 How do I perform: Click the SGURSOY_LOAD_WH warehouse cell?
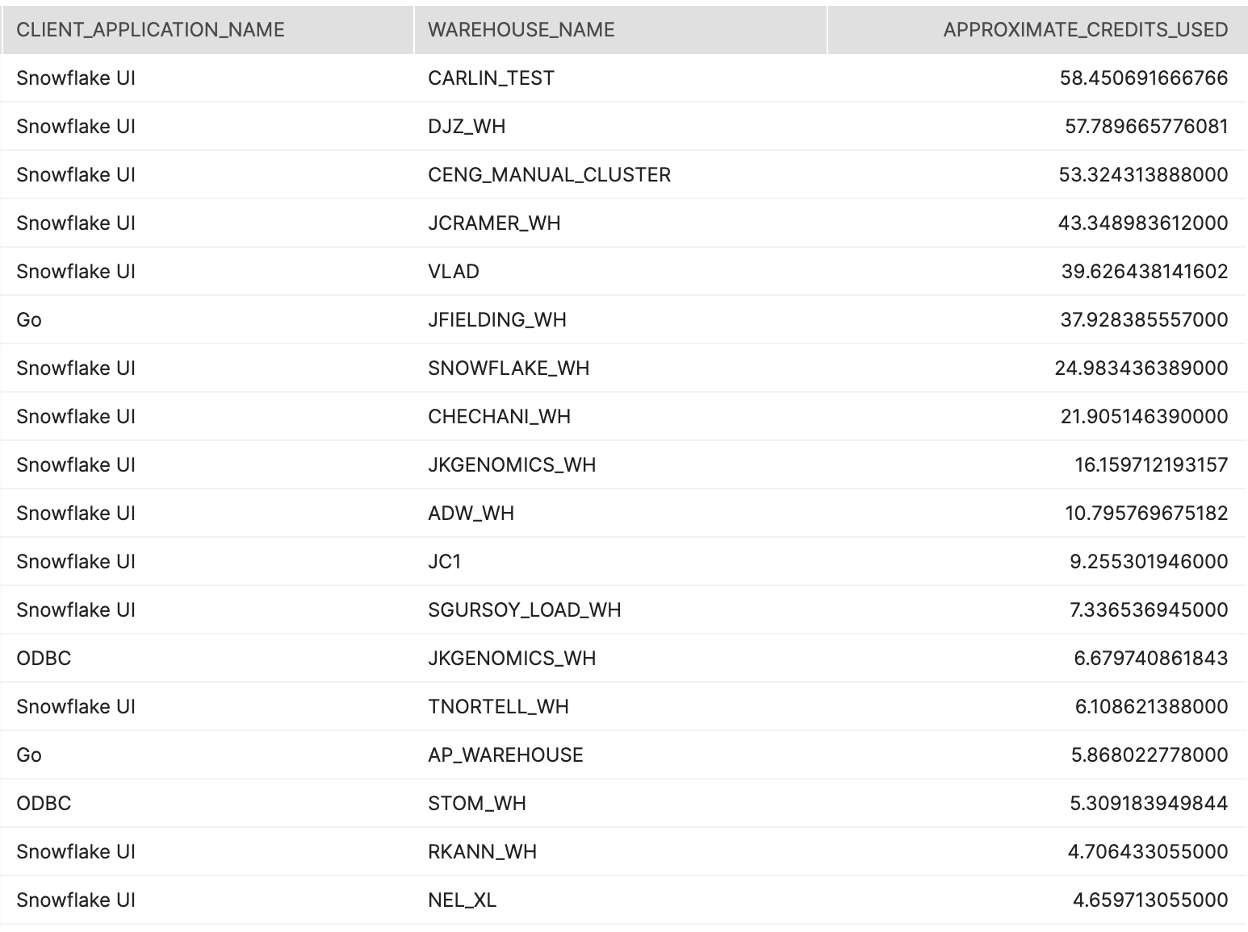pyautogui.click(x=524, y=610)
